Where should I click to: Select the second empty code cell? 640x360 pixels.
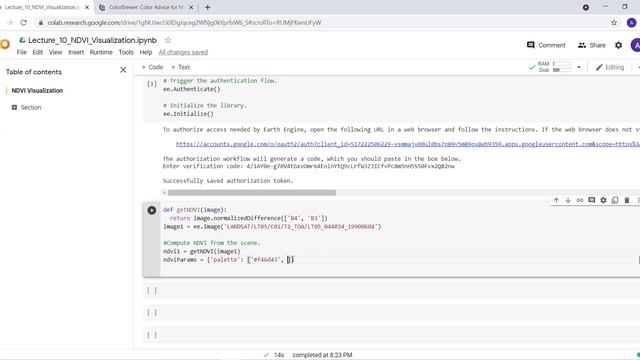pos(391,313)
